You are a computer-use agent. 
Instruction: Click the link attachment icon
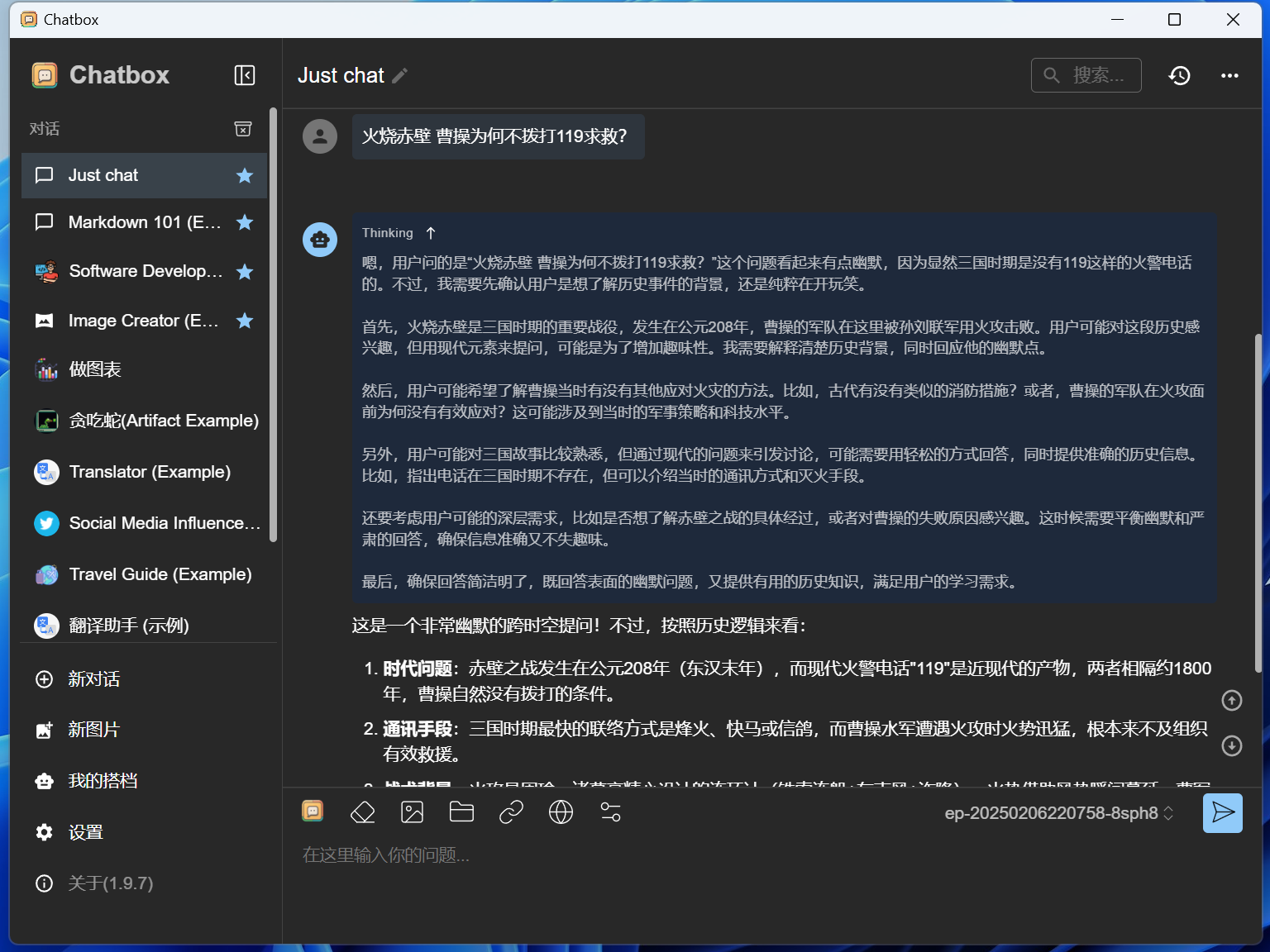click(511, 812)
